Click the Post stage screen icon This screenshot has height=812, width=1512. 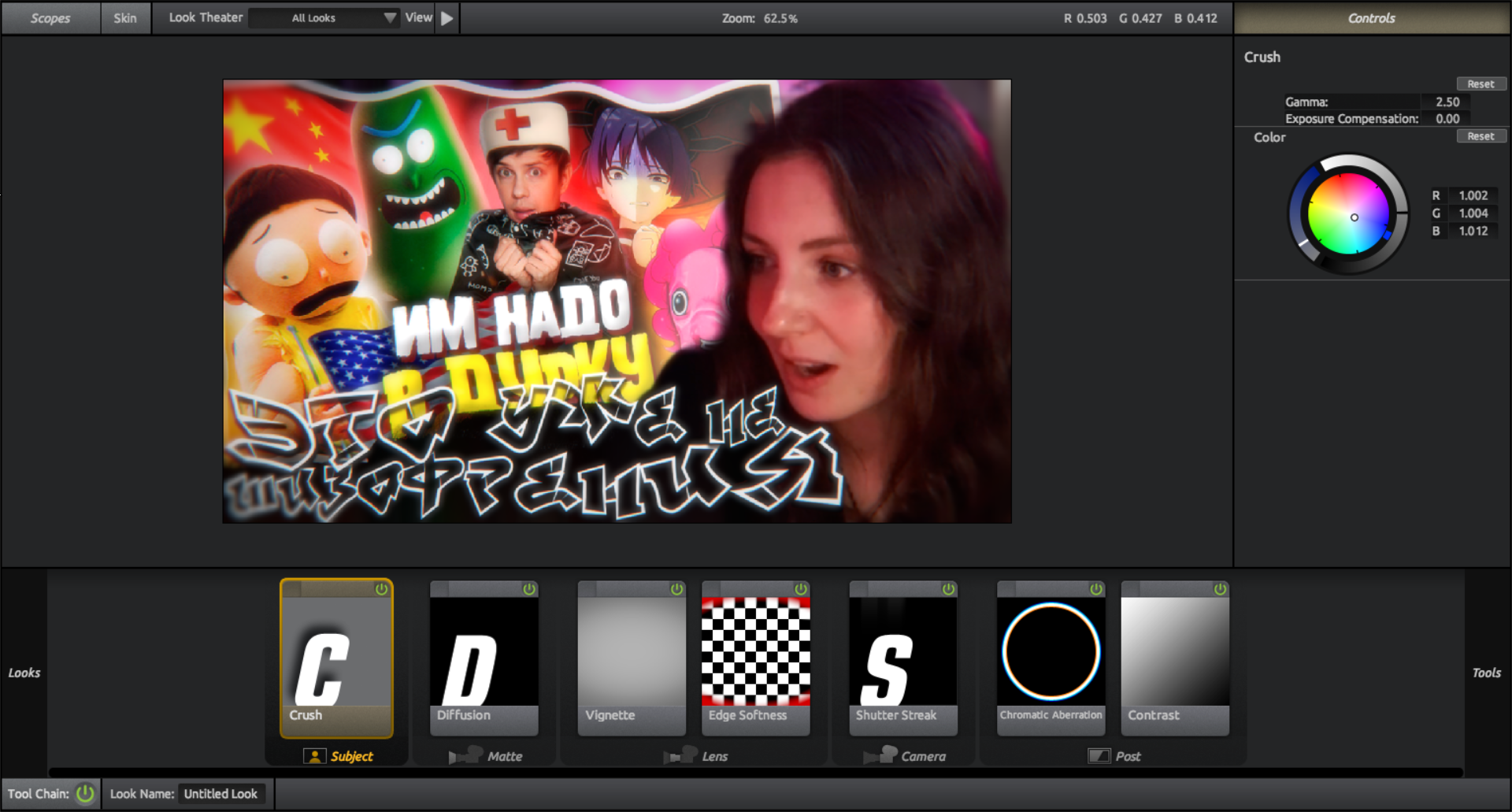[1099, 756]
